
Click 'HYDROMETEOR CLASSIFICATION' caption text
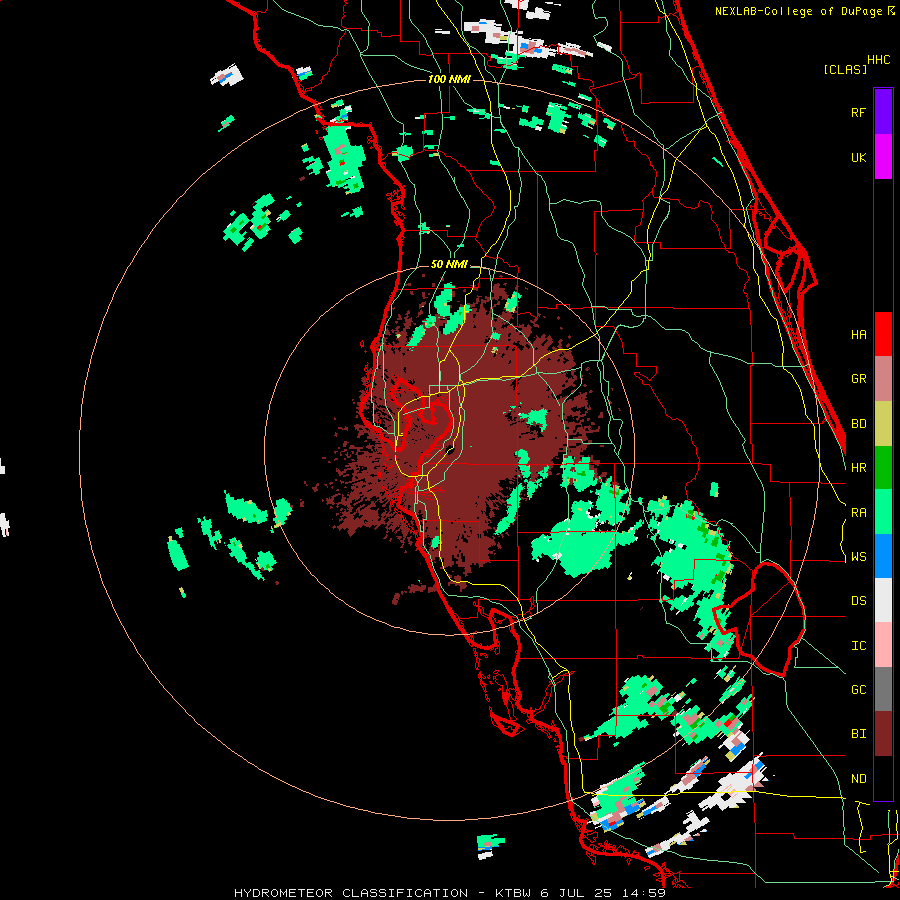pyautogui.click(x=351, y=893)
